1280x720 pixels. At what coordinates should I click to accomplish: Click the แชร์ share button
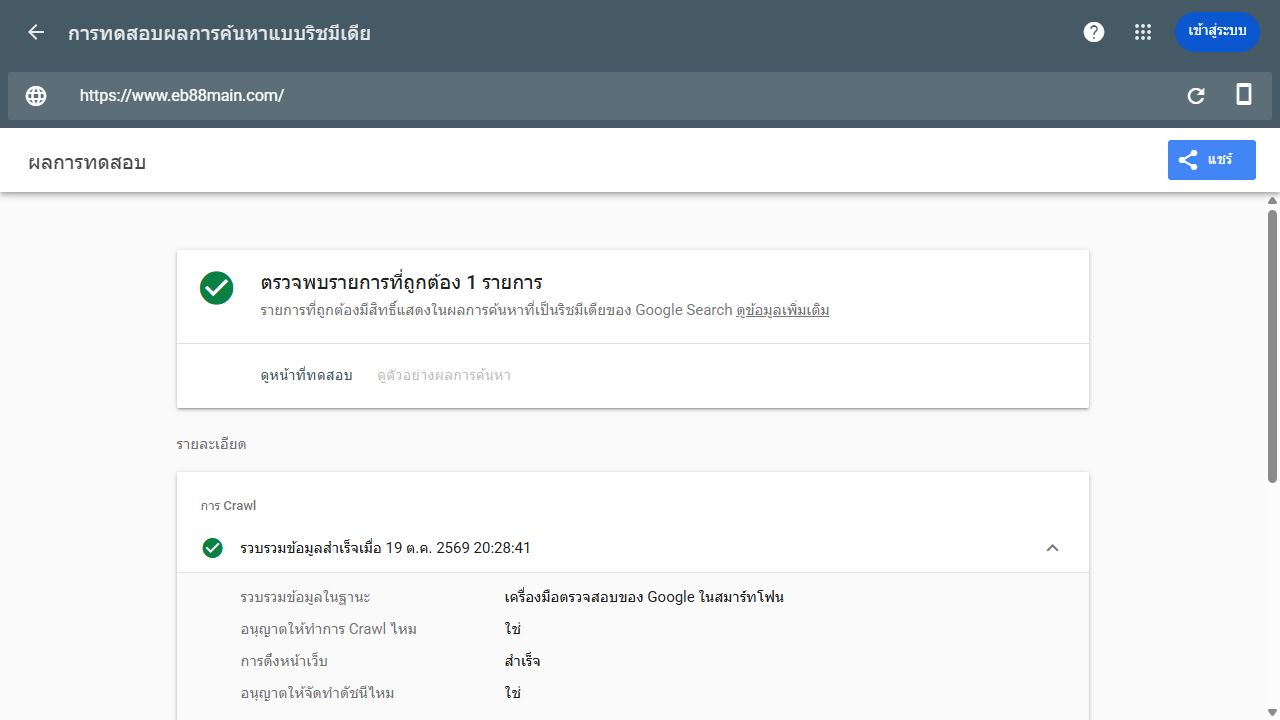(x=1212, y=160)
